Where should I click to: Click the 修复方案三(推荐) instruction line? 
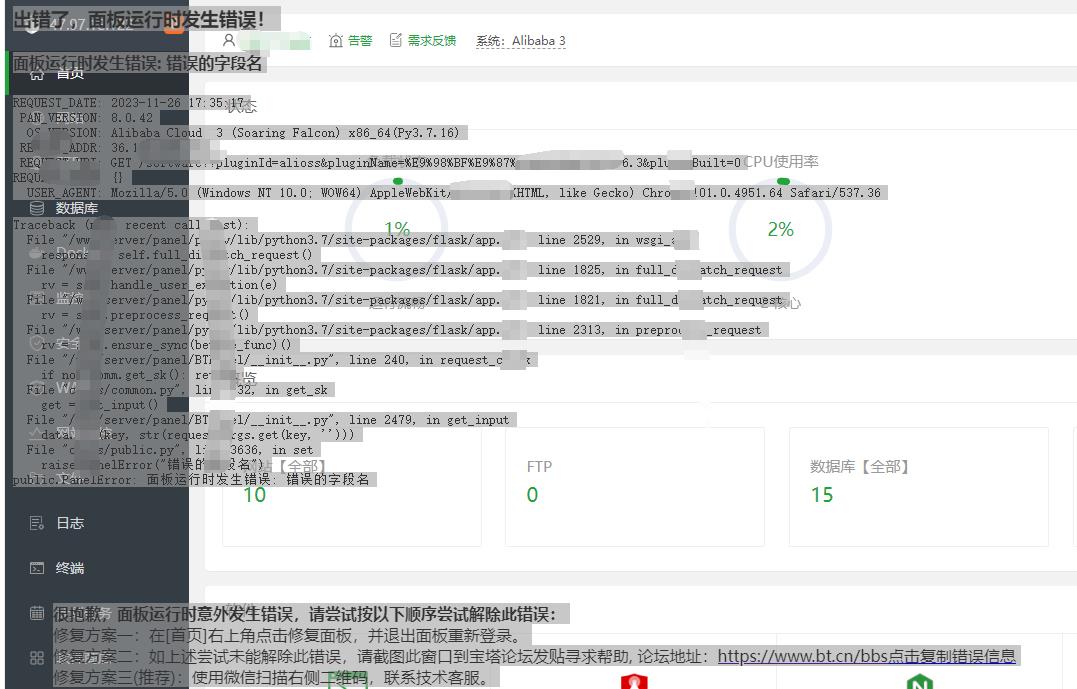(x=271, y=678)
